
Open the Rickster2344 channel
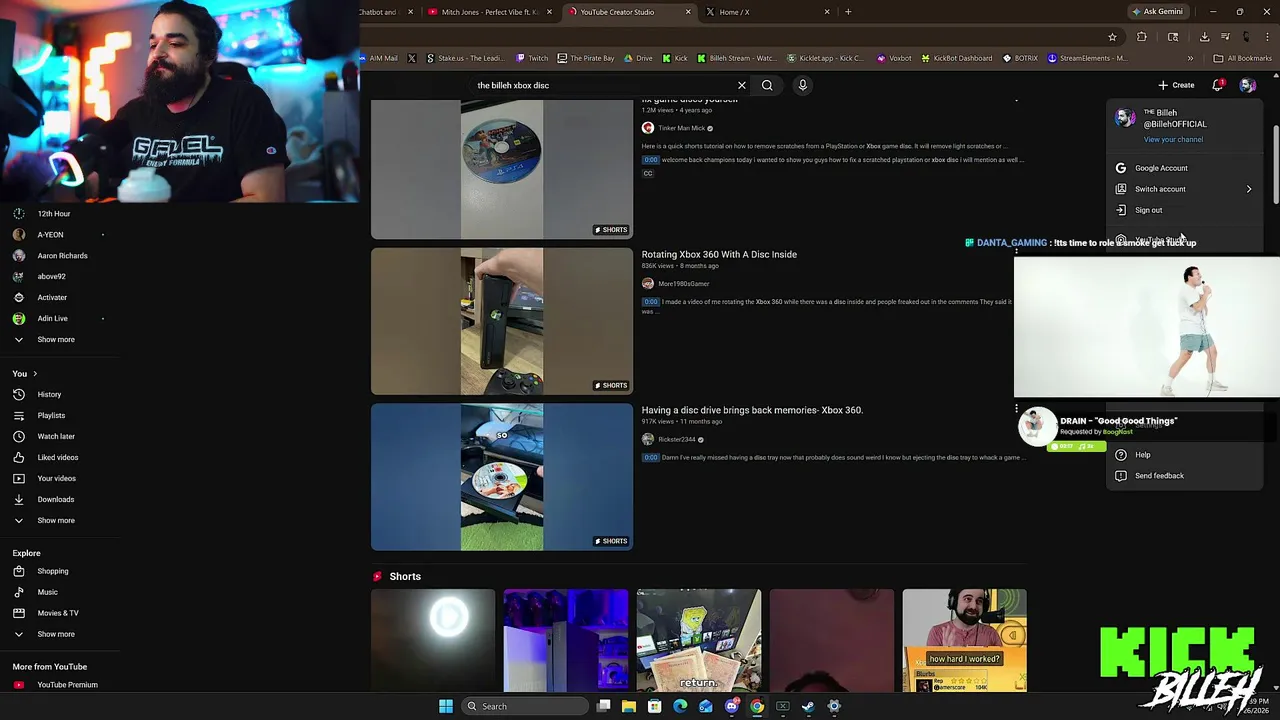(677, 439)
